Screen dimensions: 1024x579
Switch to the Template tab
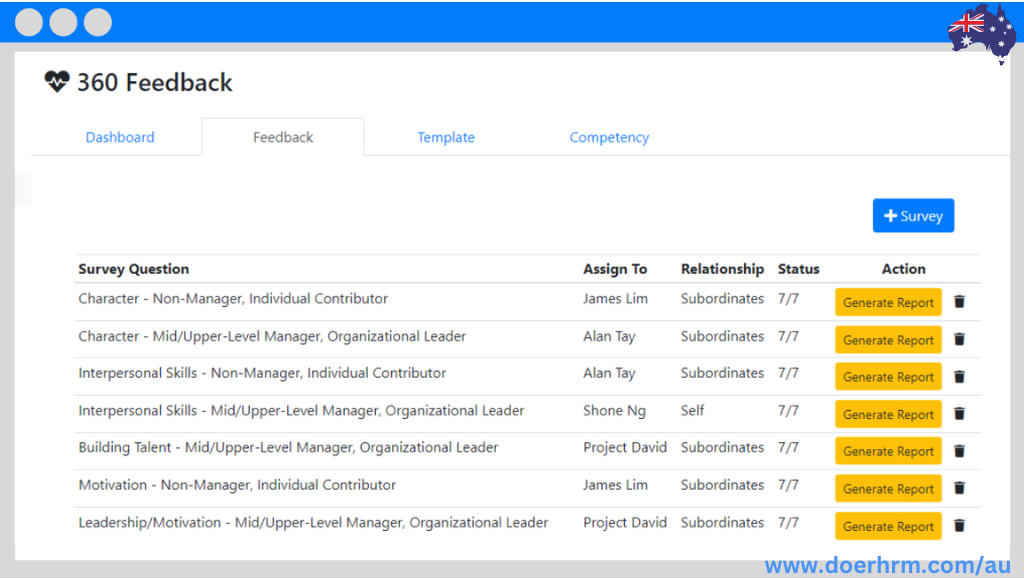tap(446, 137)
